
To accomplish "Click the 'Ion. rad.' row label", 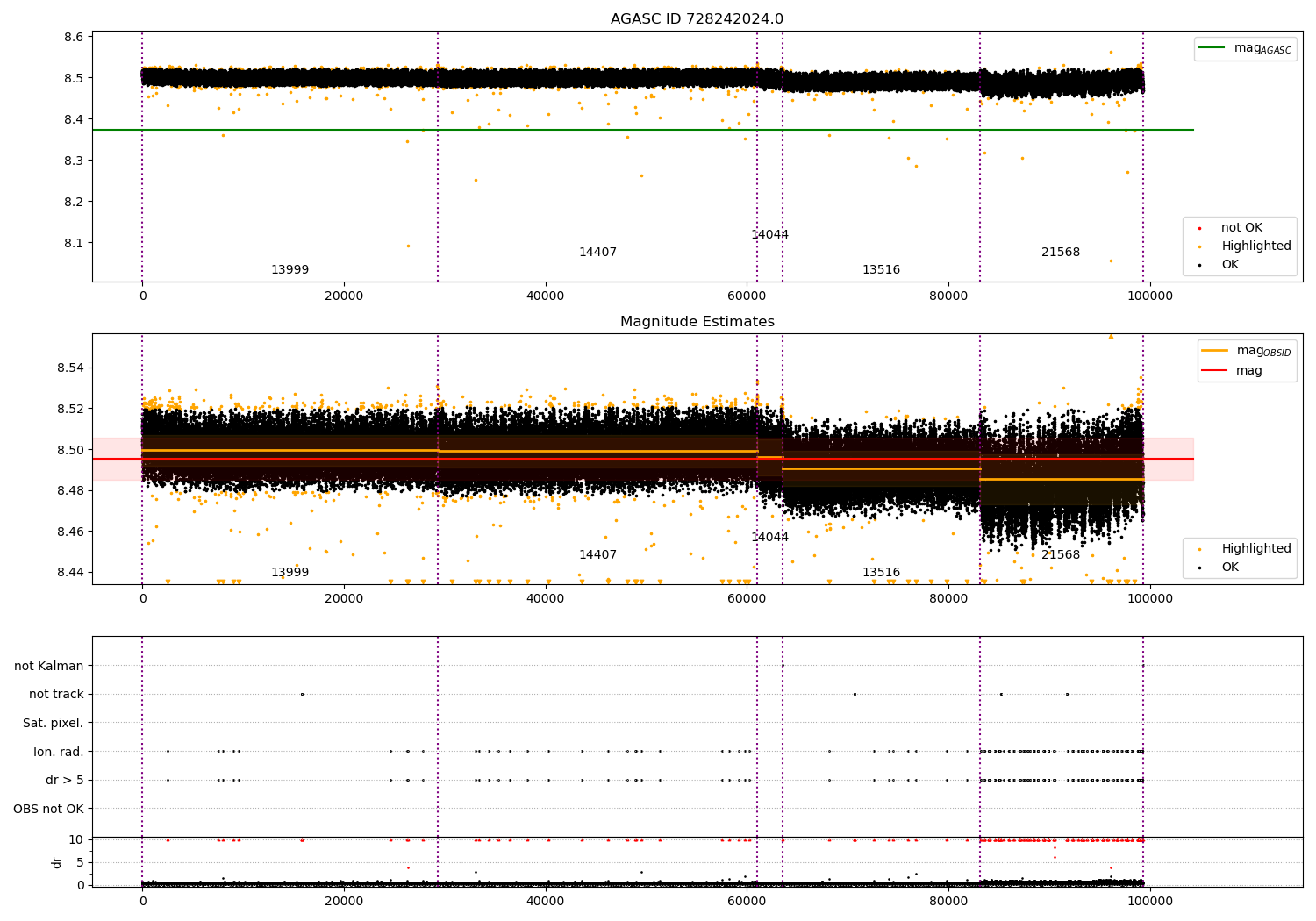I will pos(59,752).
